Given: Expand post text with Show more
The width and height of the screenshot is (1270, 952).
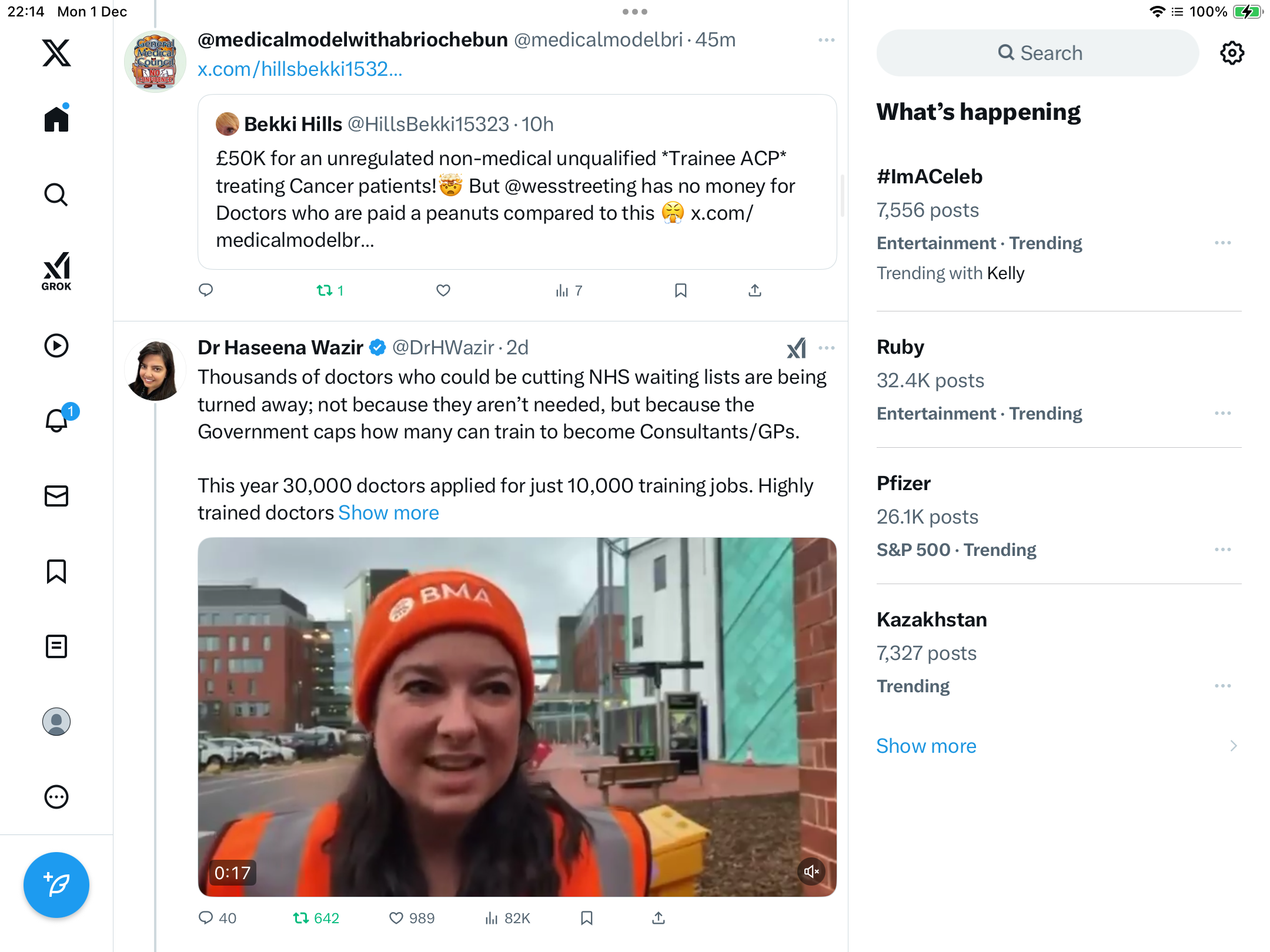Looking at the screenshot, I should (388, 512).
